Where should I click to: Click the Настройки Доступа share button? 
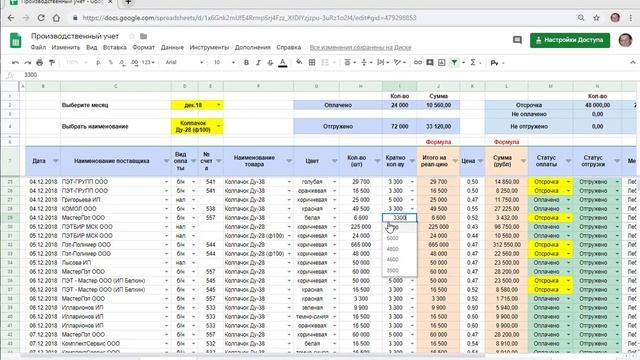(x=570, y=40)
